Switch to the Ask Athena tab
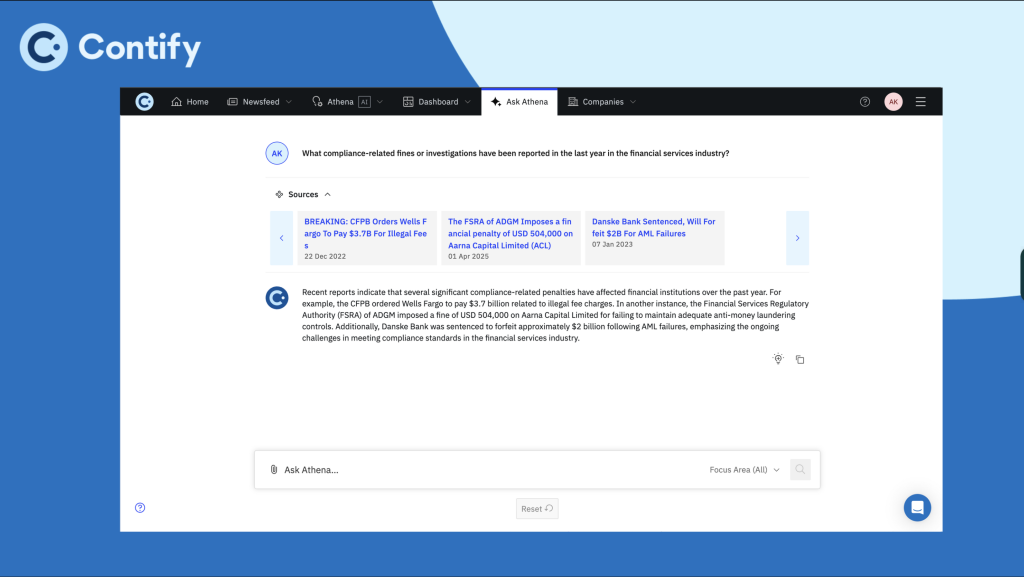 click(x=519, y=102)
